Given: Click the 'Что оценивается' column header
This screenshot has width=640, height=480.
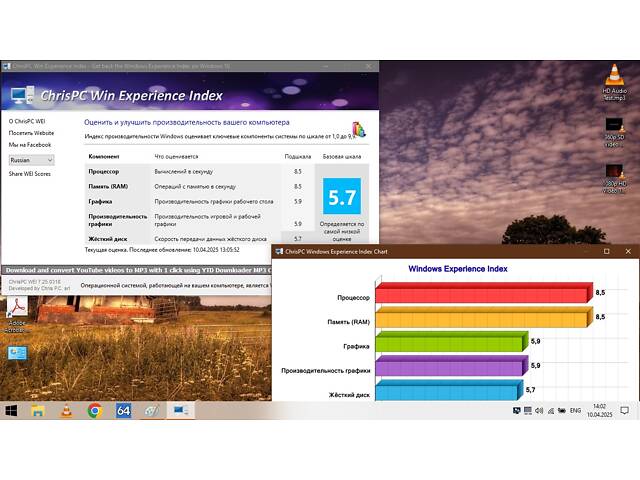Looking at the screenshot, I should [x=176, y=157].
